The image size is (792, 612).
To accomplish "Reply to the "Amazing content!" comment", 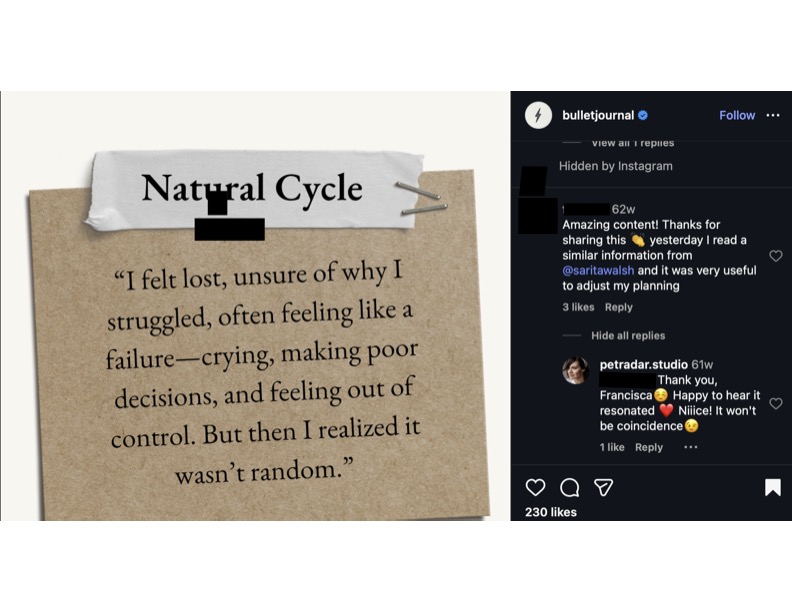I will pyautogui.click(x=618, y=307).
